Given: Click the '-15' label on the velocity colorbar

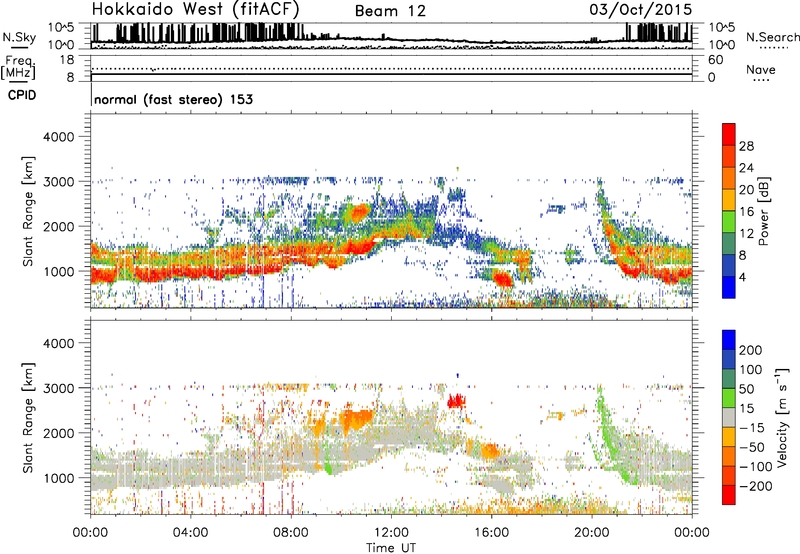Looking at the screenshot, I should tap(752, 428).
